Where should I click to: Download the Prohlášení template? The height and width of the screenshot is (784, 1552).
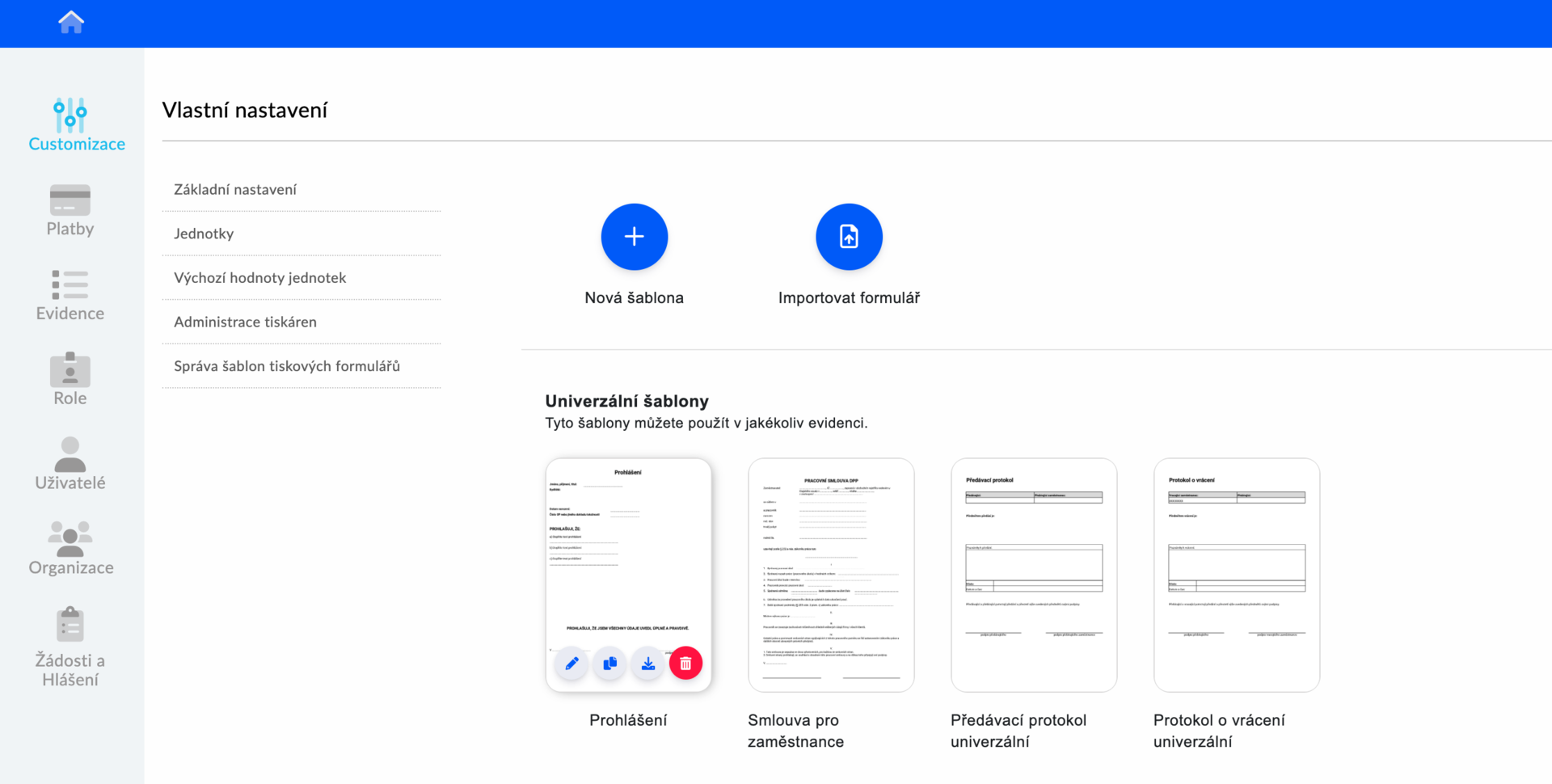[648, 664]
